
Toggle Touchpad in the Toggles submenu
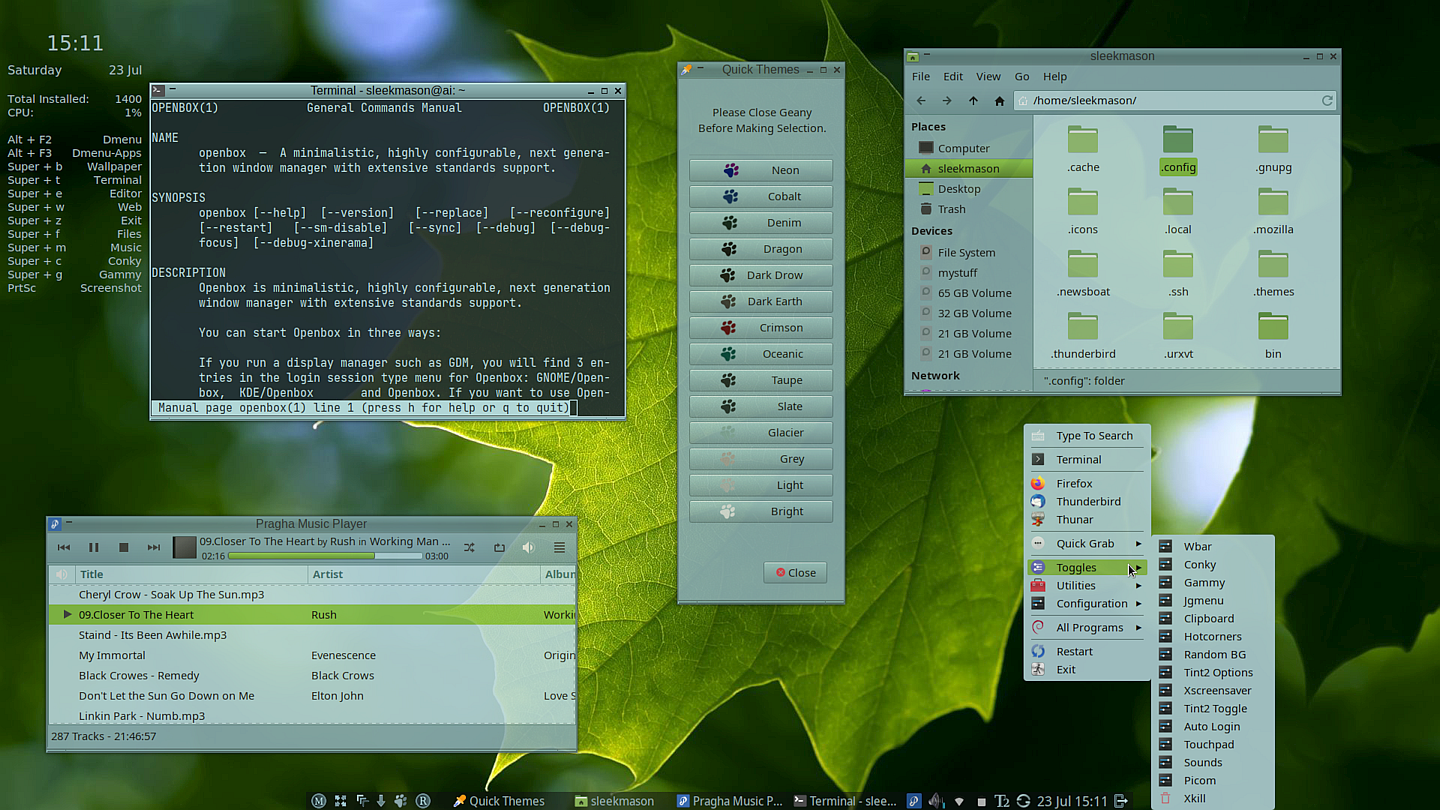coord(1213,744)
